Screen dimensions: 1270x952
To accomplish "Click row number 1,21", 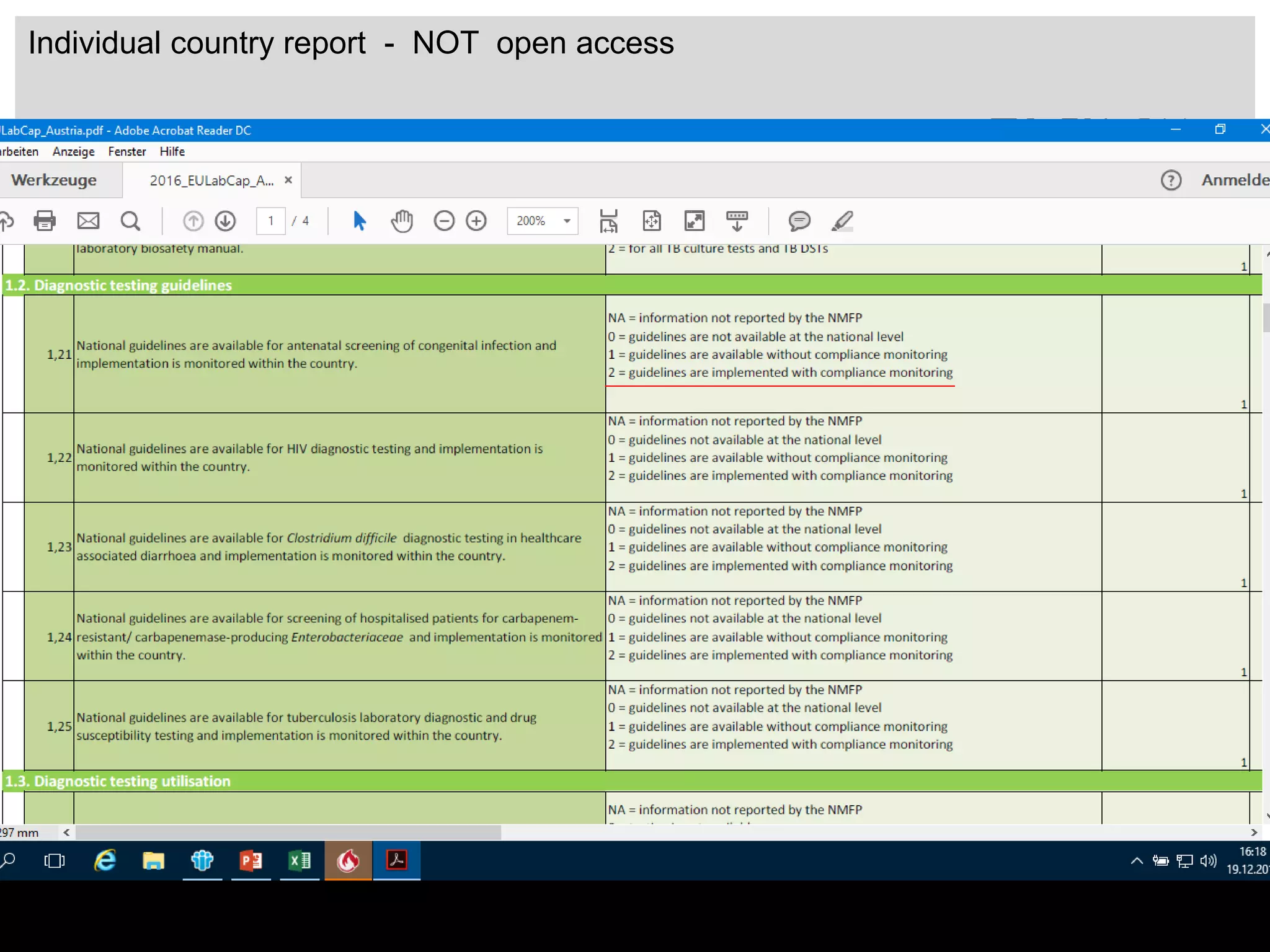I will (x=60, y=354).
